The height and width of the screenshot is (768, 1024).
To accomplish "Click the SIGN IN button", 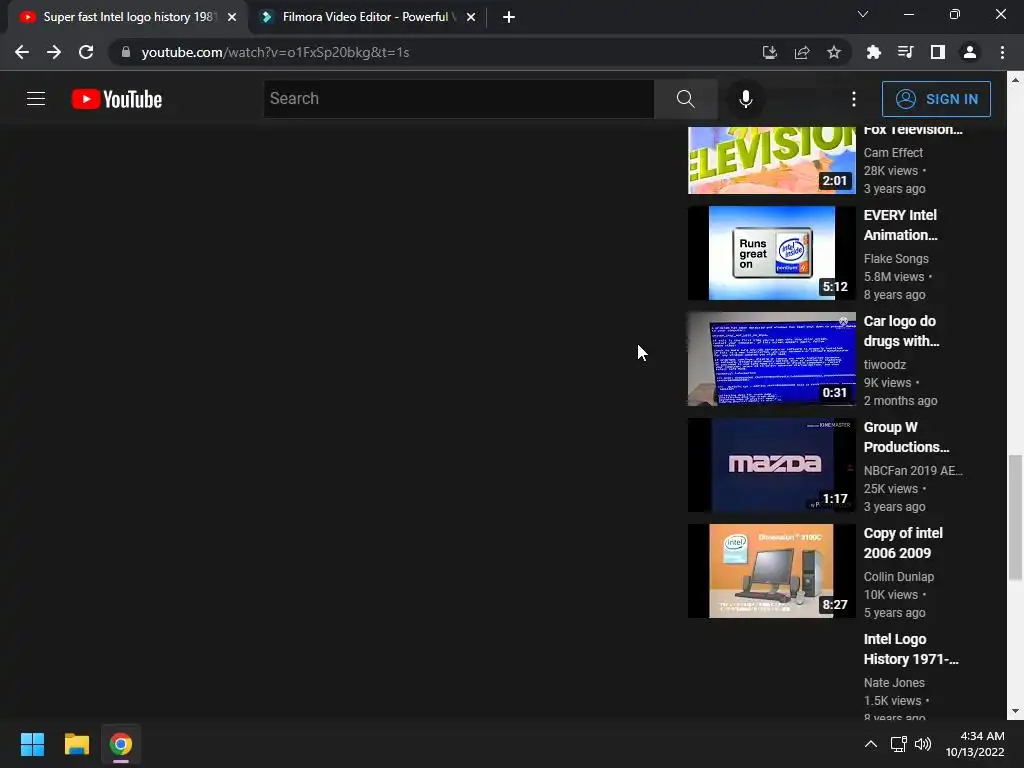I will point(936,99).
